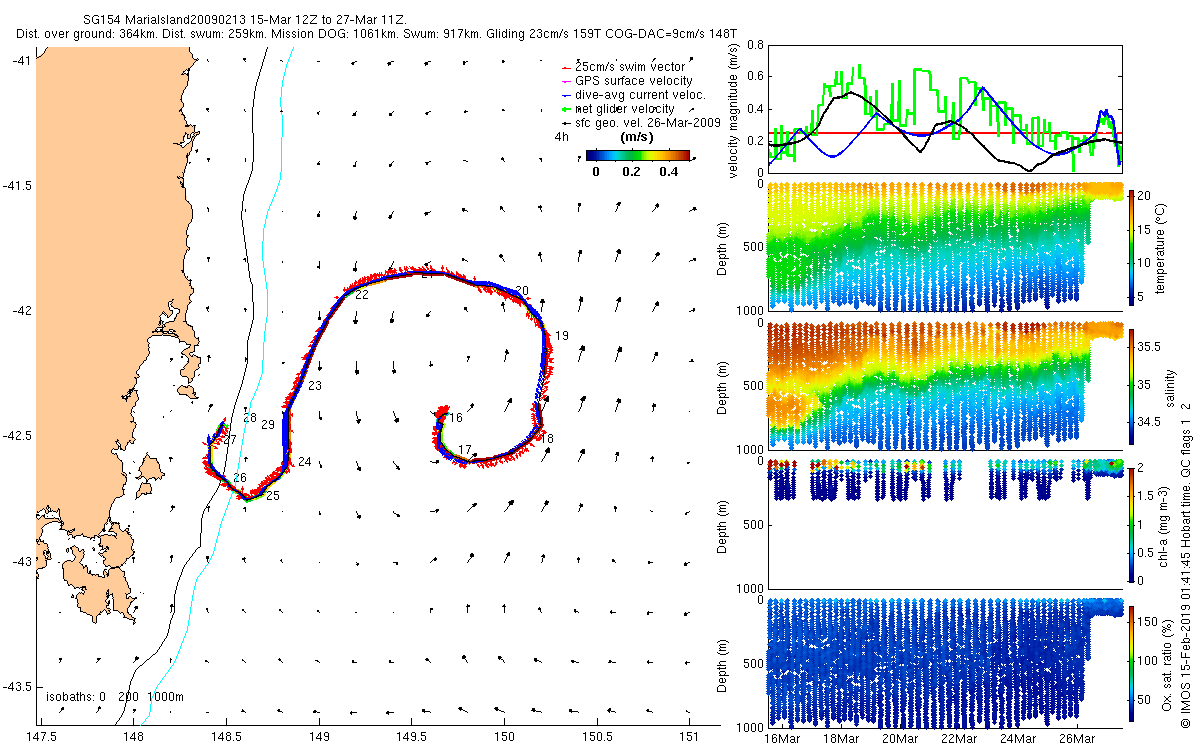
Task: Click day marker 22 on the glider track
Action: 361,296
